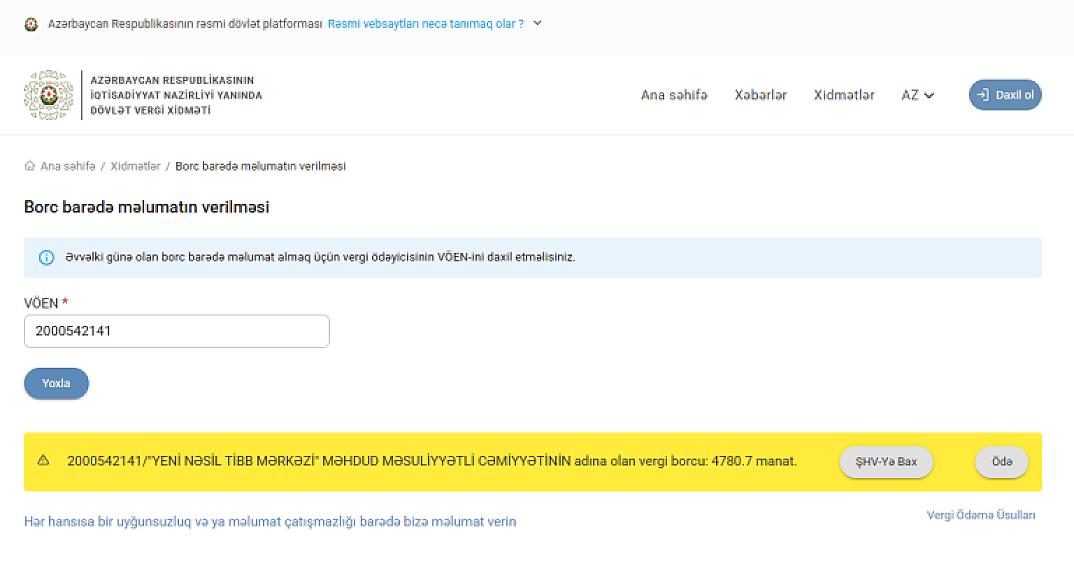Click the Yoxla check button
The height and width of the screenshot is (576, 1074).
point(56,384)
